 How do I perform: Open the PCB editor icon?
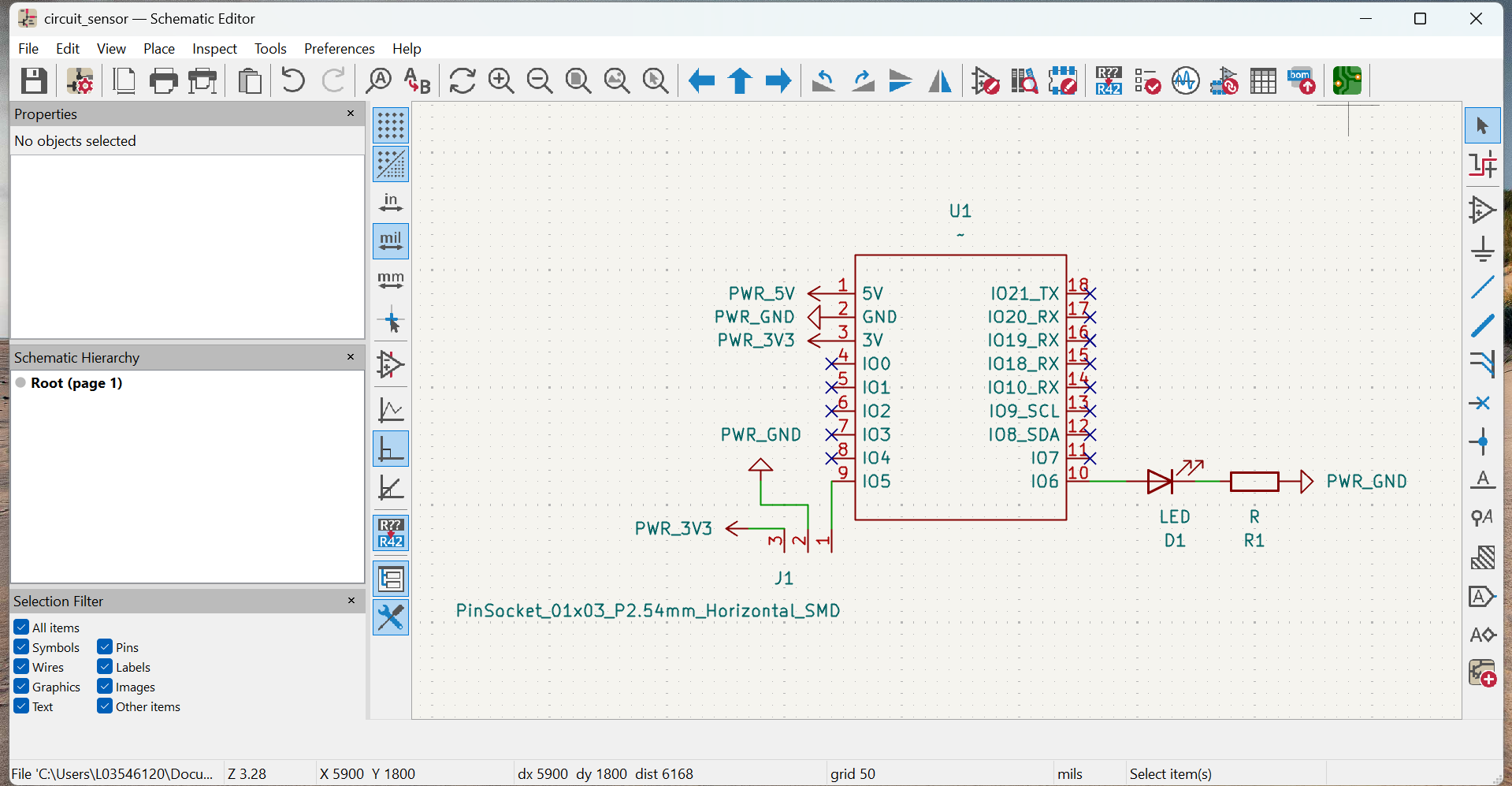(1347, 80)
